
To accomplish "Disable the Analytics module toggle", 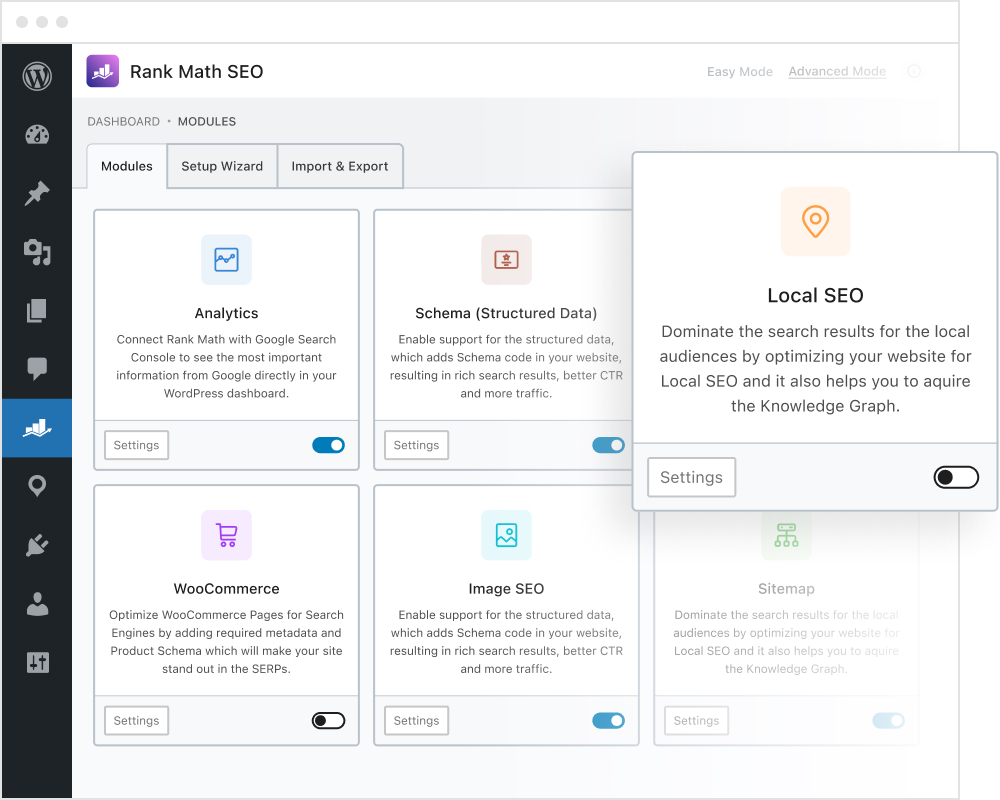I will coord(328,445).
